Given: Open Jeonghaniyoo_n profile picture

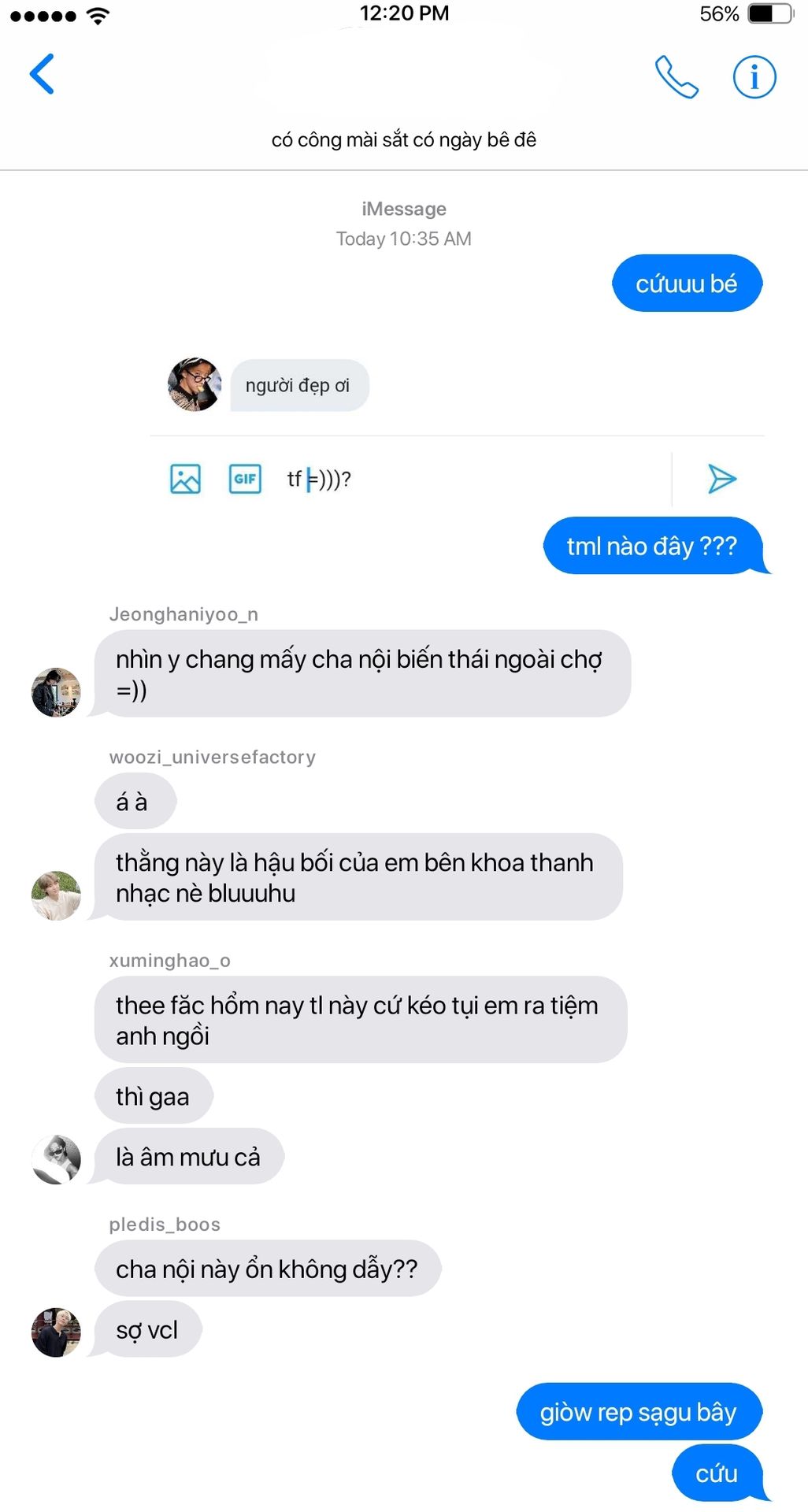Looking at the screenshot, I should pyautogui.click(x=56, y=692).
